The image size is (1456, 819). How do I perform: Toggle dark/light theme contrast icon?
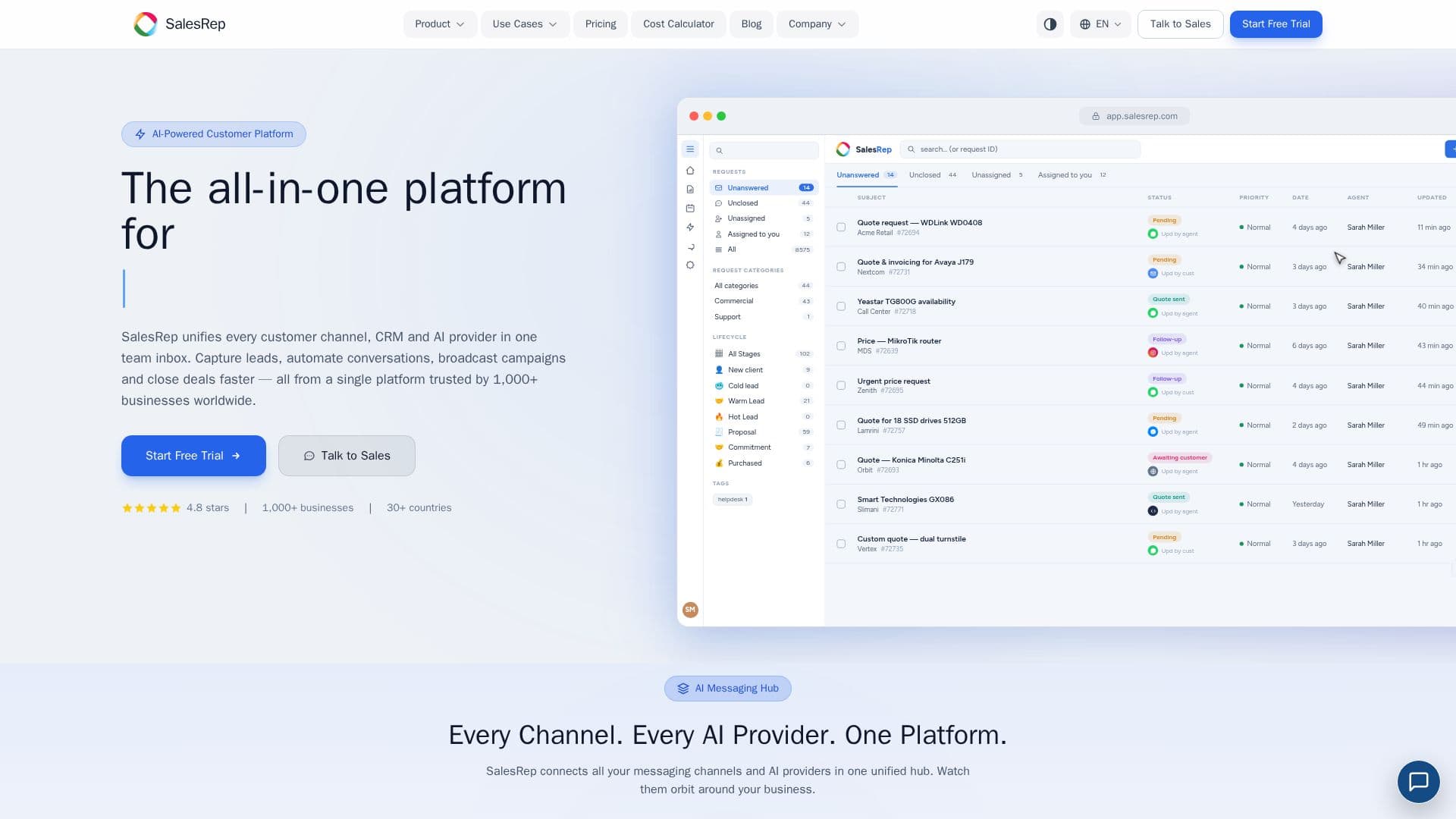pos(1050,24)
